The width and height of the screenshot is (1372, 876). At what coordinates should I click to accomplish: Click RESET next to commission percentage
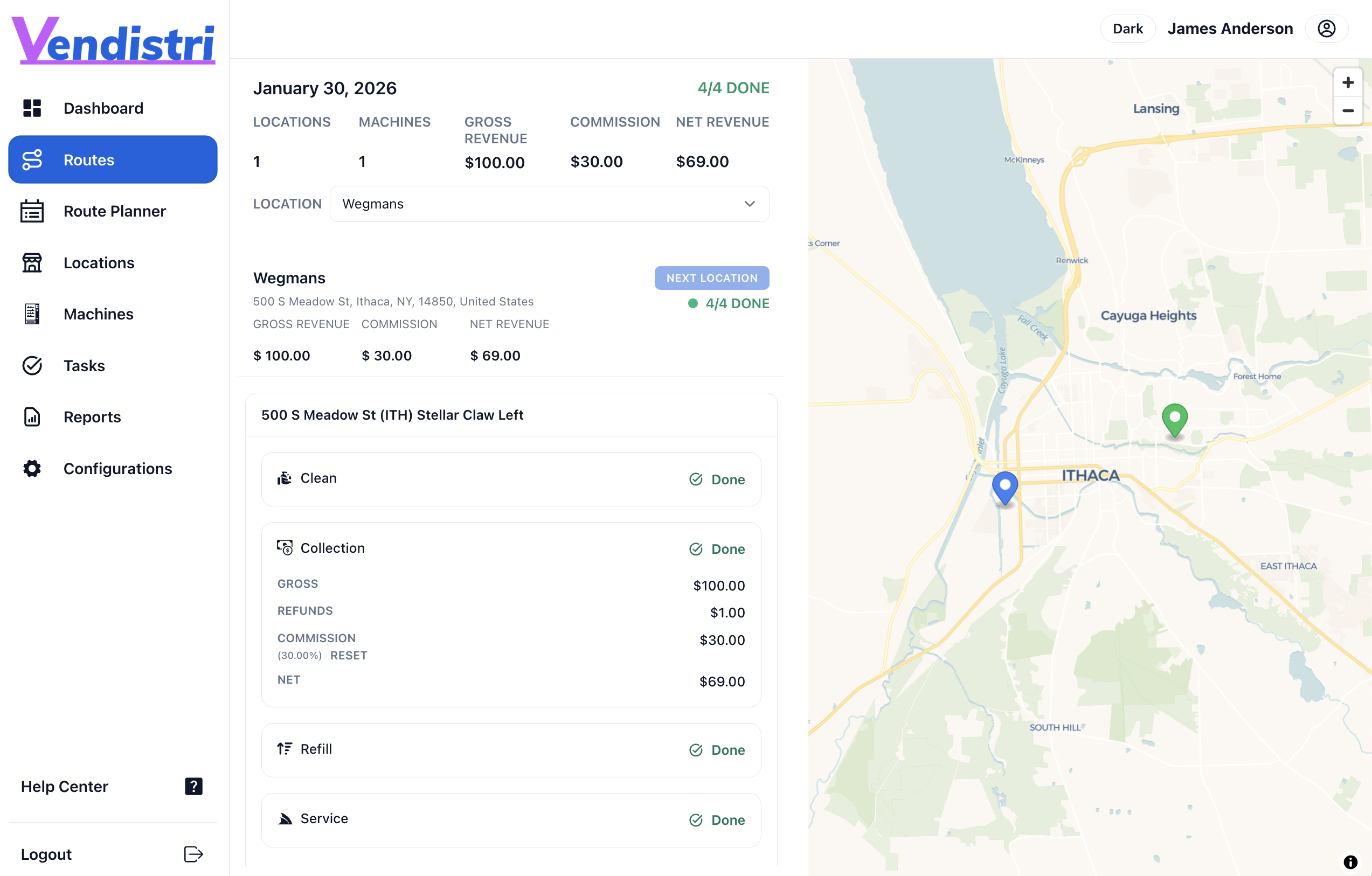pyautogui.click(x=348, y=656)
